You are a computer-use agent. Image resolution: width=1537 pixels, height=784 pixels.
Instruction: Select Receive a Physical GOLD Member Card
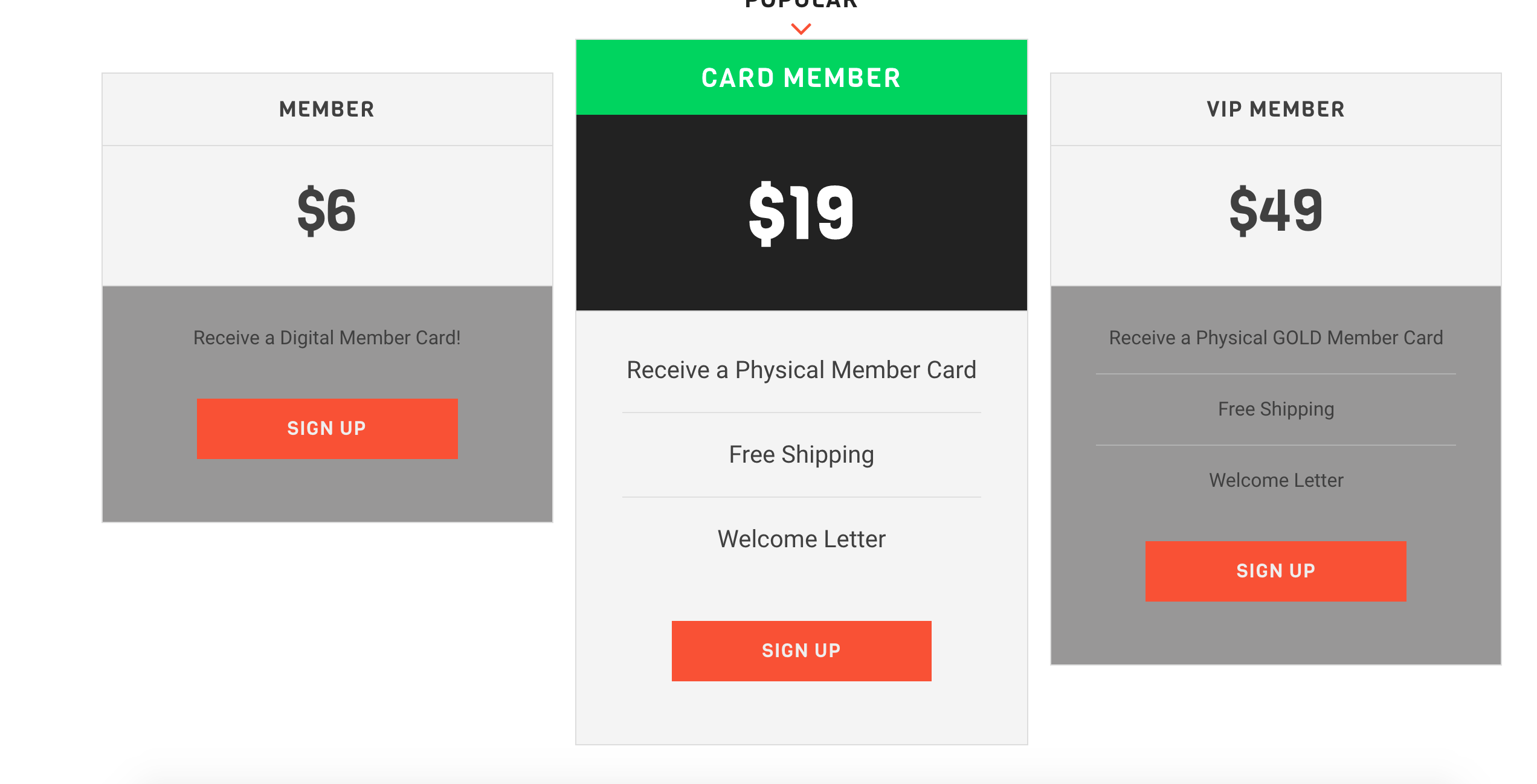pos(1275,338)
